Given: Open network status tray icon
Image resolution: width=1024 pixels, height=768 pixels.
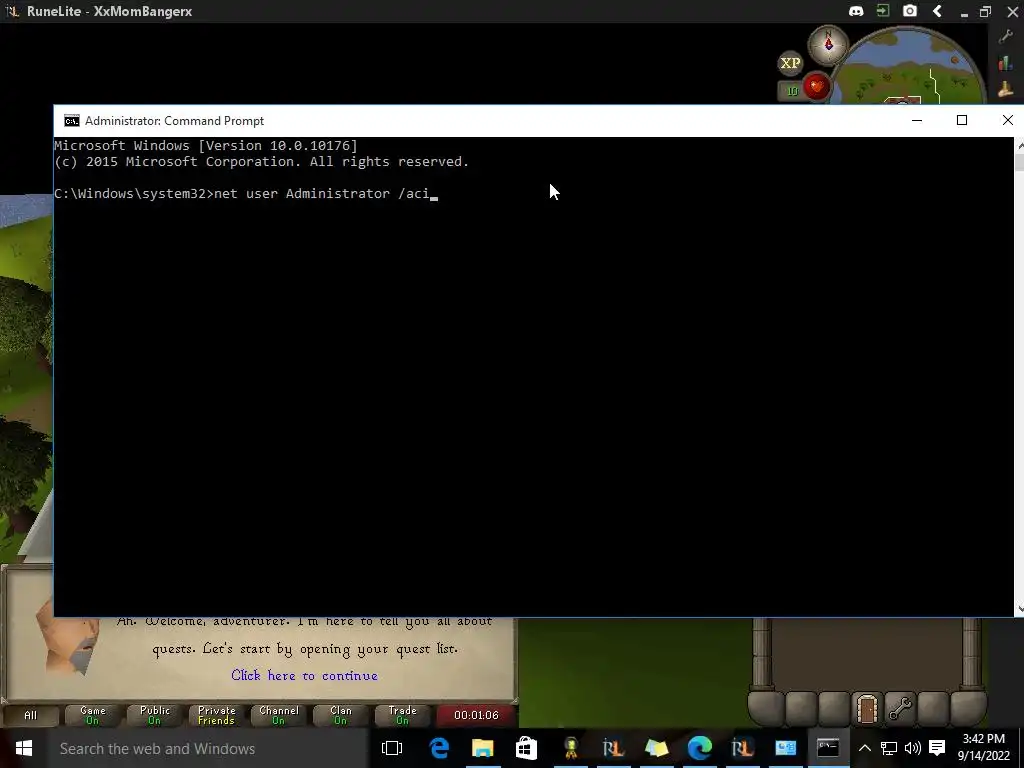Looking at the screenshot, I should [x=888, y=748].
